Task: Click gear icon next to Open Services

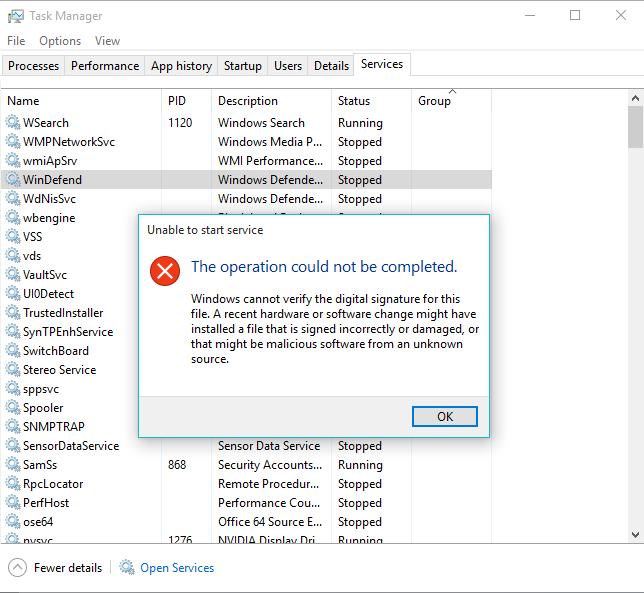Action: 127,567
